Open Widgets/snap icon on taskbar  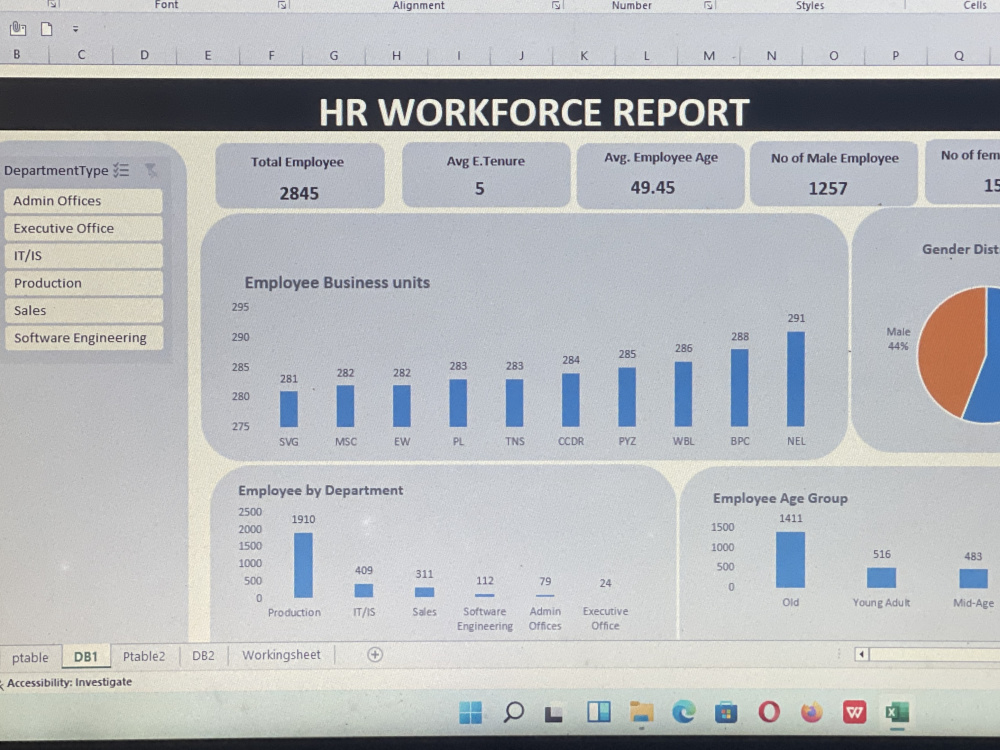pyautogui.click(x=599, y=712)
